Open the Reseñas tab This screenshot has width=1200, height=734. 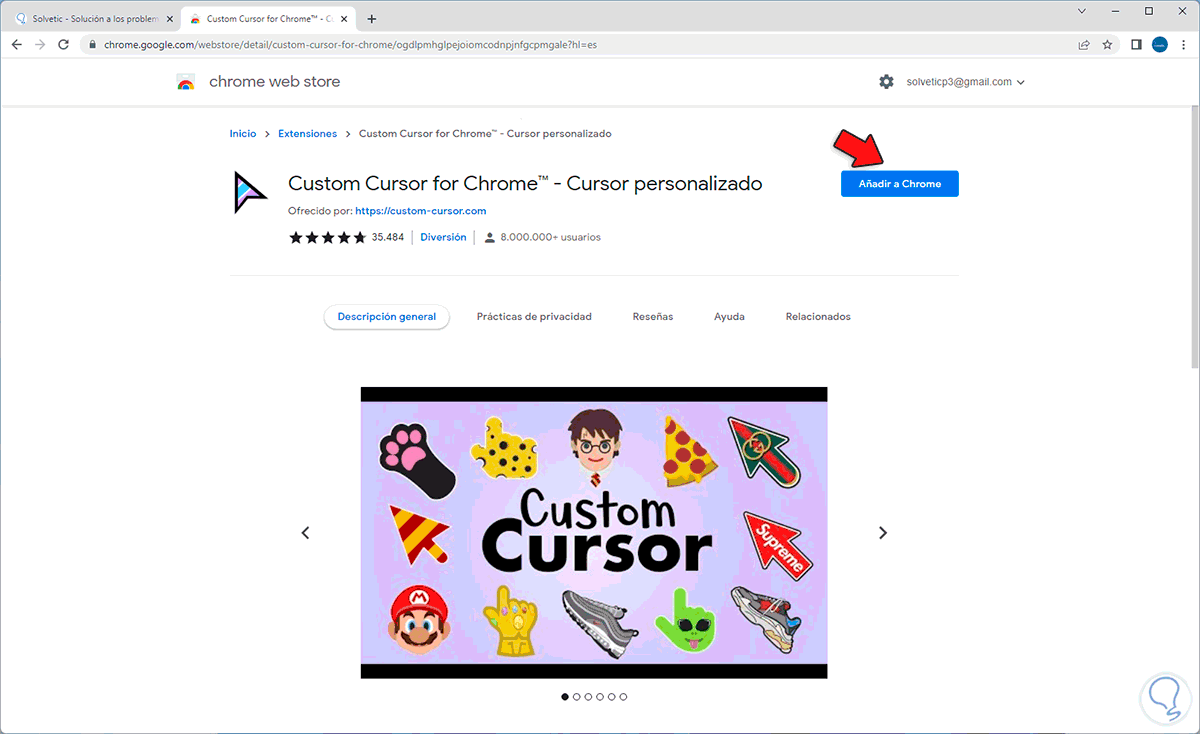pyautogui.click(x=653, y=317)
